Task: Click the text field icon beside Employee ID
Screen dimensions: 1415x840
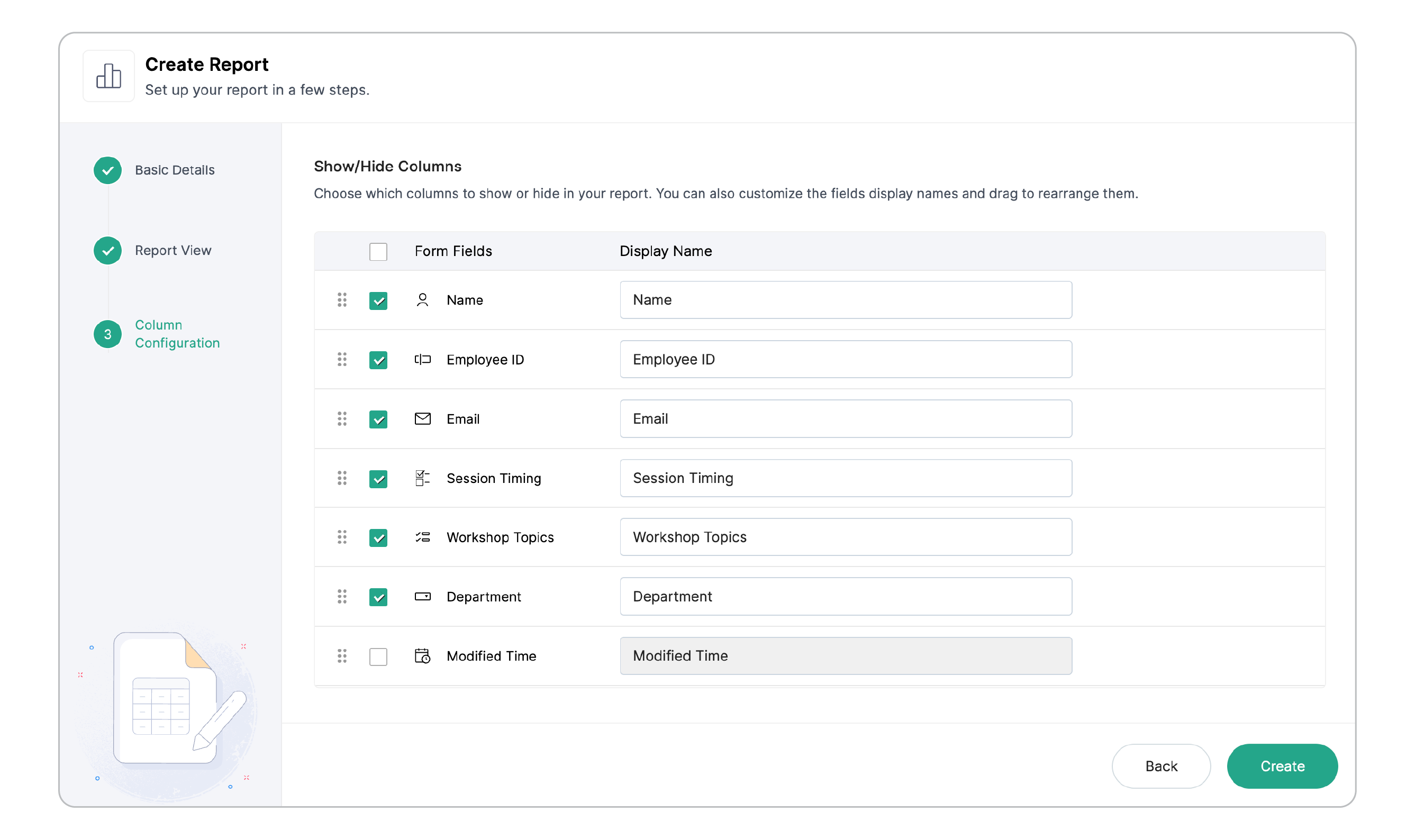Action: [x=422, y=360]
